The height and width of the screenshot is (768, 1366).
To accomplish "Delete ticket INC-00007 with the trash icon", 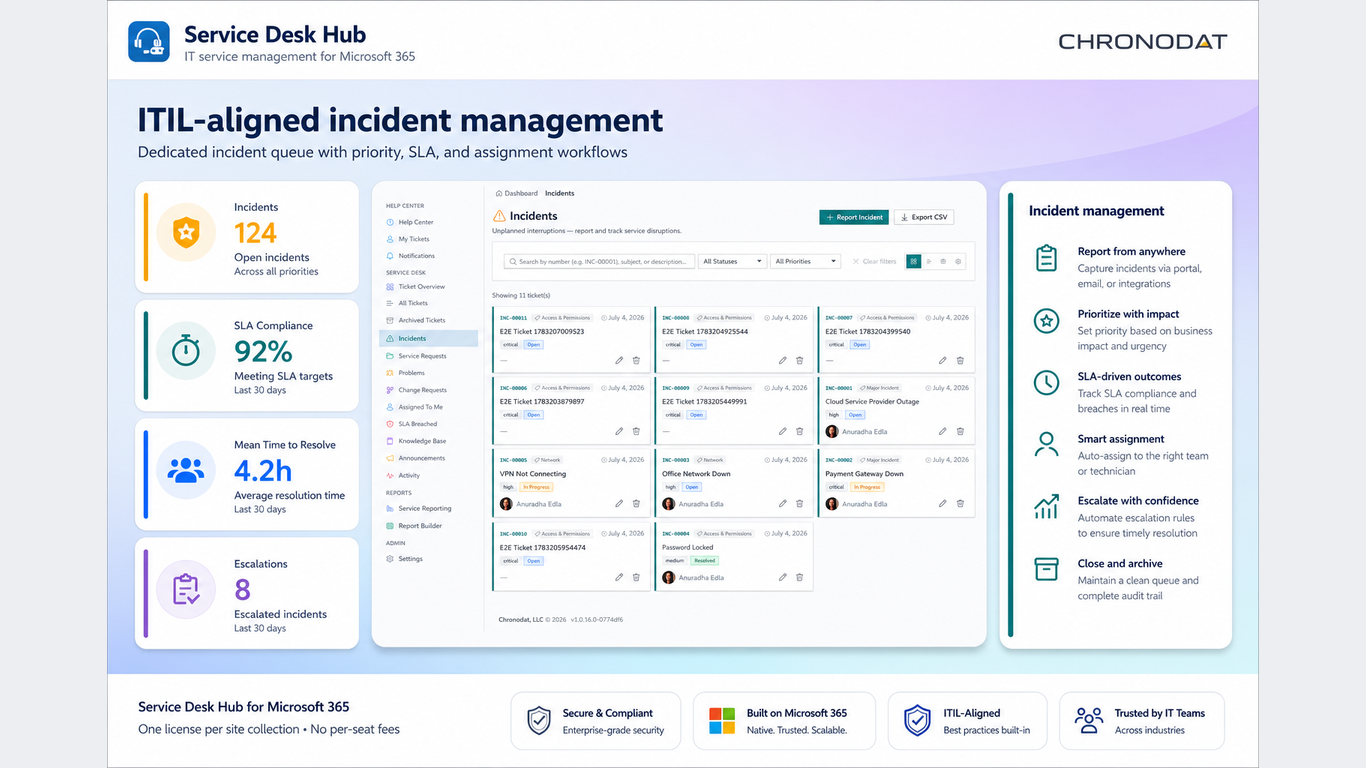I will coord(960,360).
